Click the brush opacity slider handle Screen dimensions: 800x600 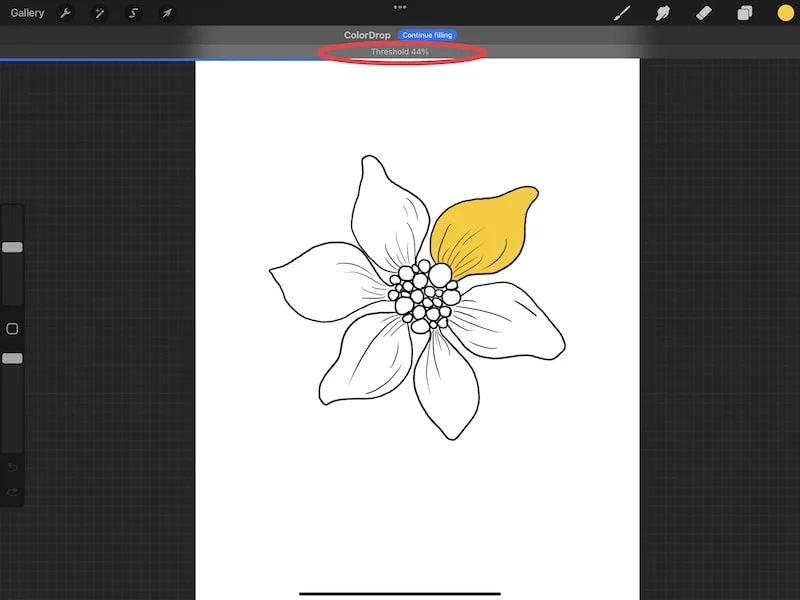12,358
